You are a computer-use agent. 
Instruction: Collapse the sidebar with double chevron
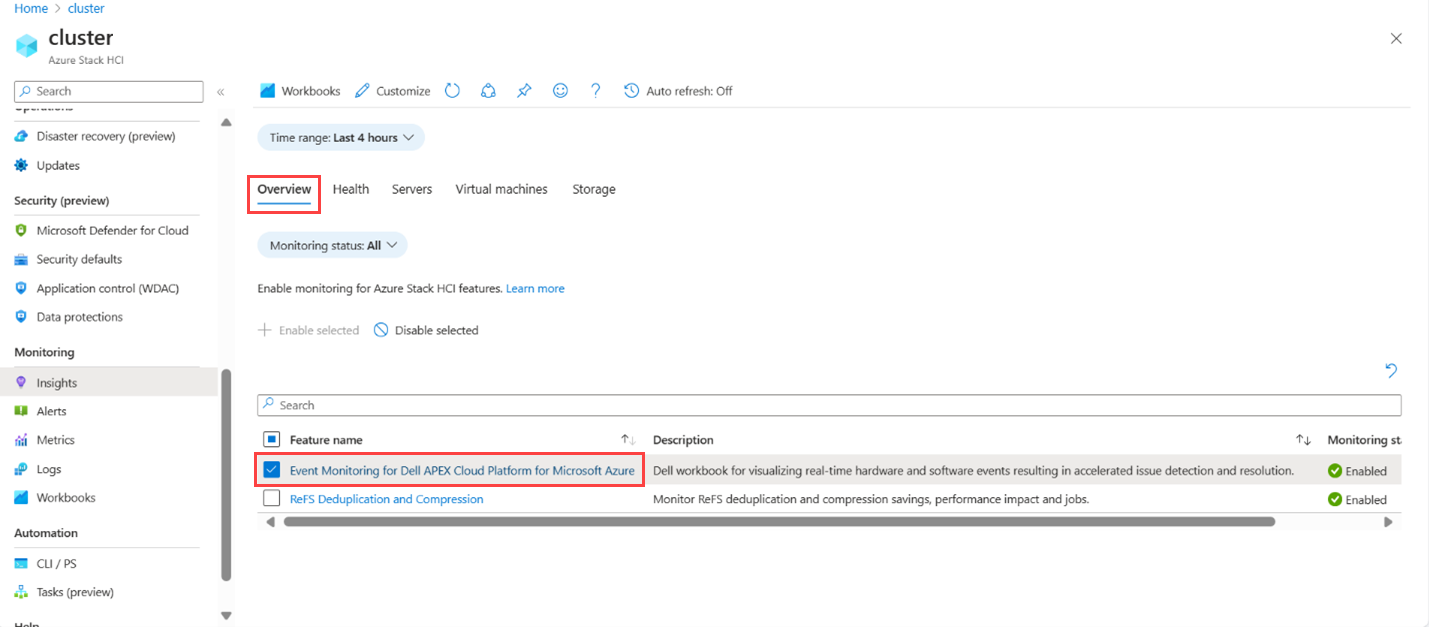tap(220, 91)
